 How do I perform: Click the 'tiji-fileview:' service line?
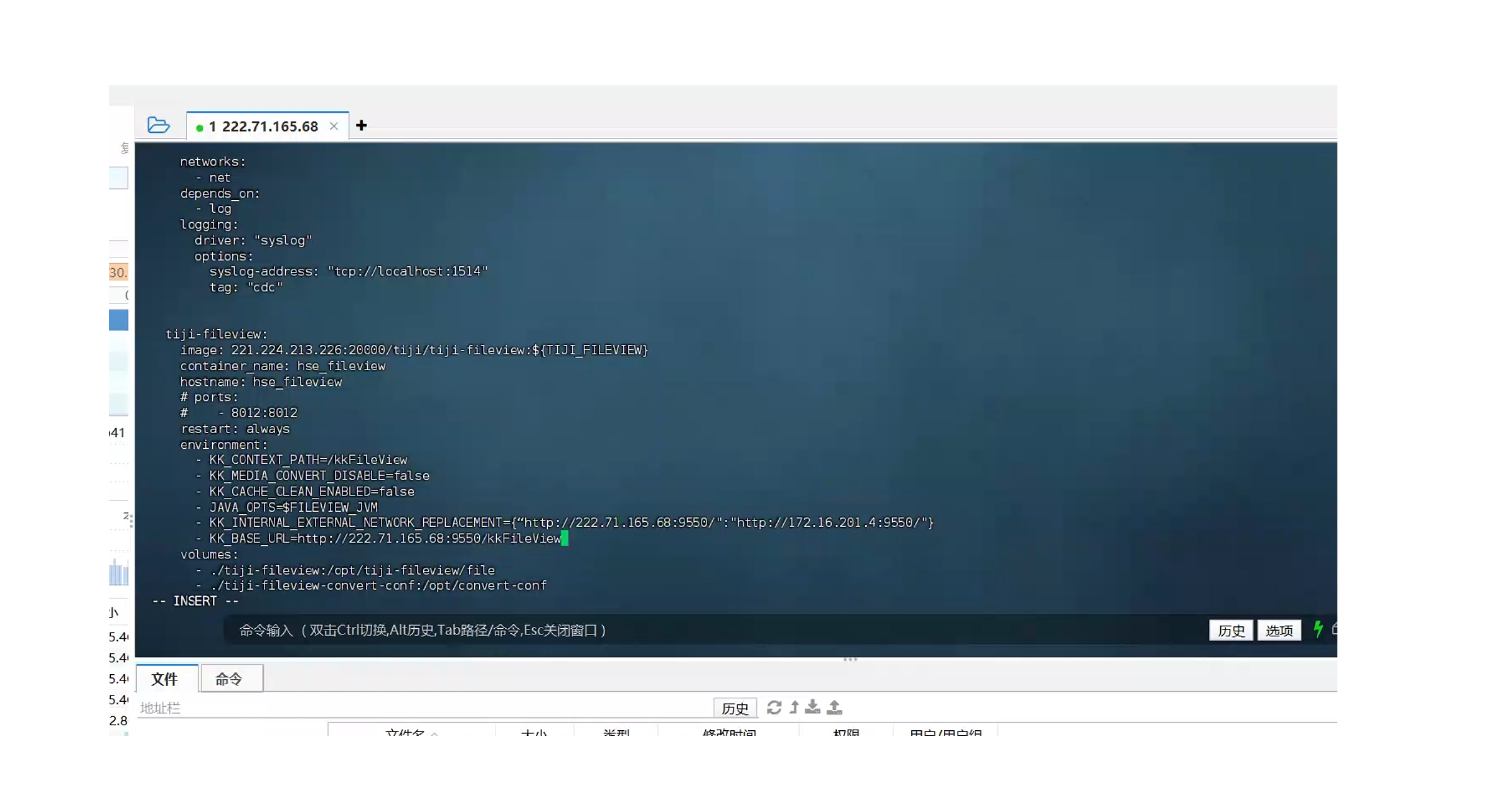(217, 334)
